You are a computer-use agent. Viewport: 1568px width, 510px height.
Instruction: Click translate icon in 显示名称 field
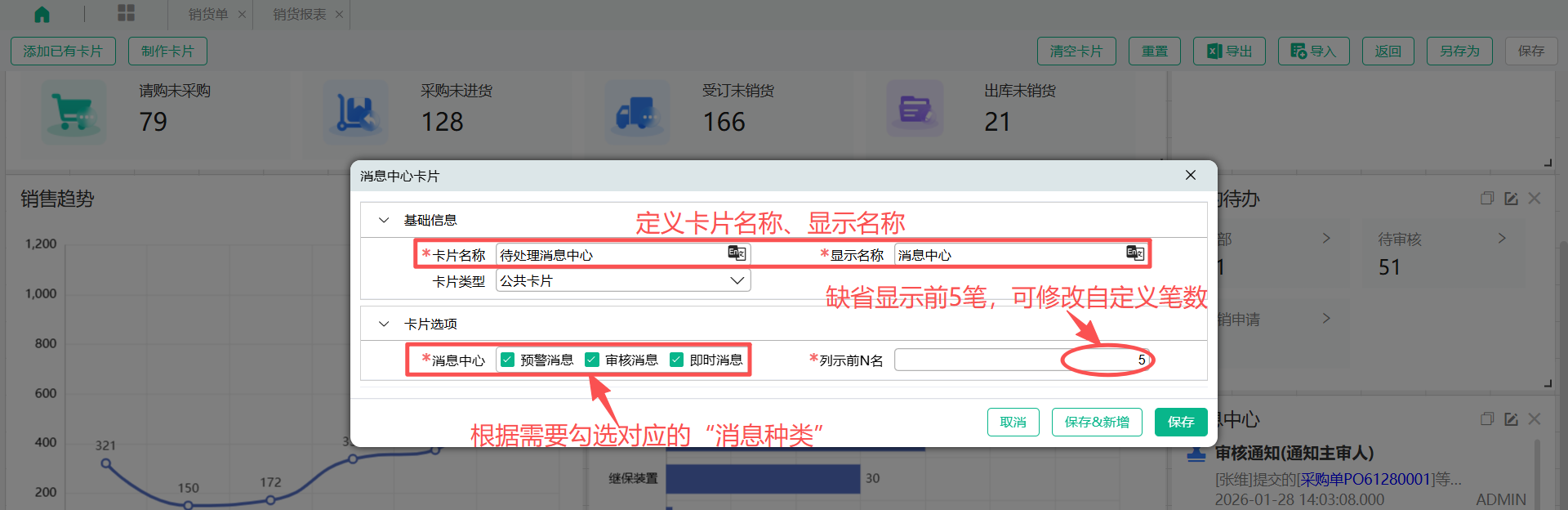1134,253
